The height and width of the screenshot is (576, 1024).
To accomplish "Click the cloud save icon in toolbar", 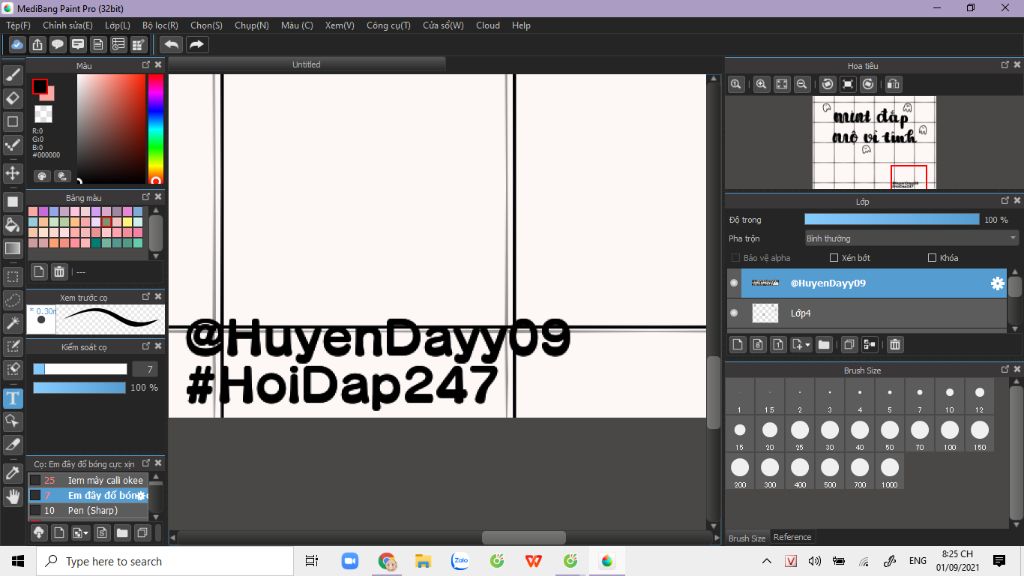I will coord(17,44).
